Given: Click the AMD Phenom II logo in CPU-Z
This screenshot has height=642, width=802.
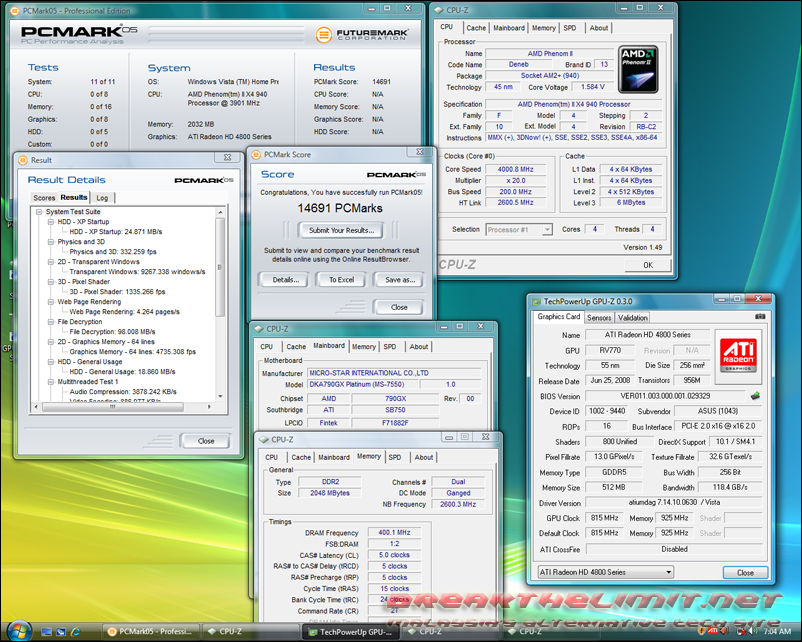Looking at the screenshot, I should click(x=638, y=70).
